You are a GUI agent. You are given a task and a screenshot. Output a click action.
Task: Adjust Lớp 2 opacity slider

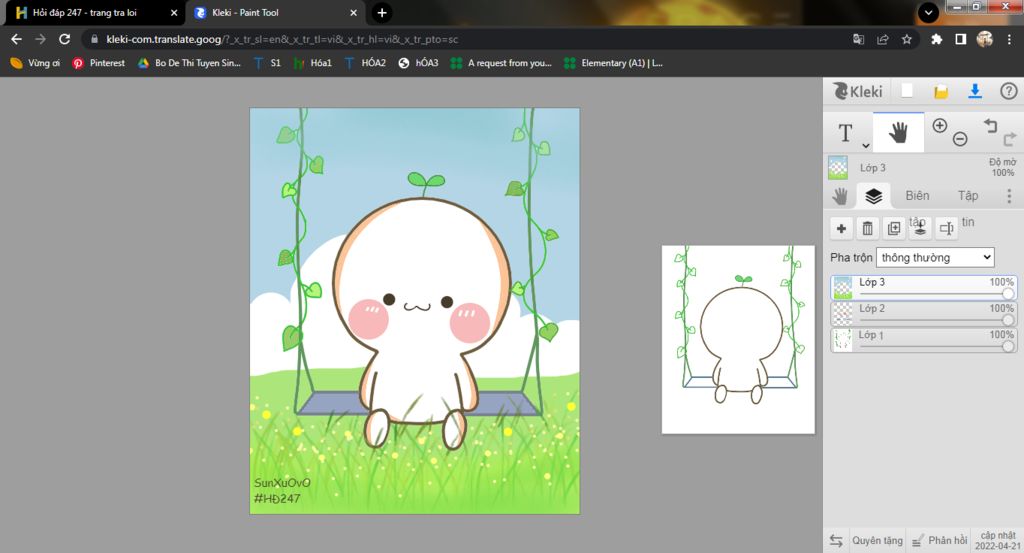click(1008, 320)
